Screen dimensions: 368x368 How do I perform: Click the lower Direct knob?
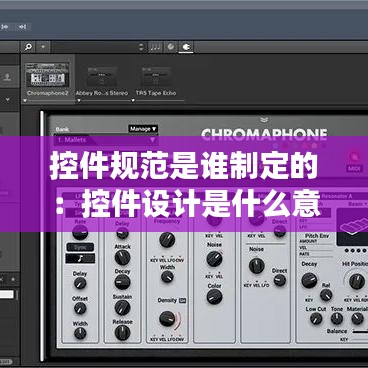(279, 280)
